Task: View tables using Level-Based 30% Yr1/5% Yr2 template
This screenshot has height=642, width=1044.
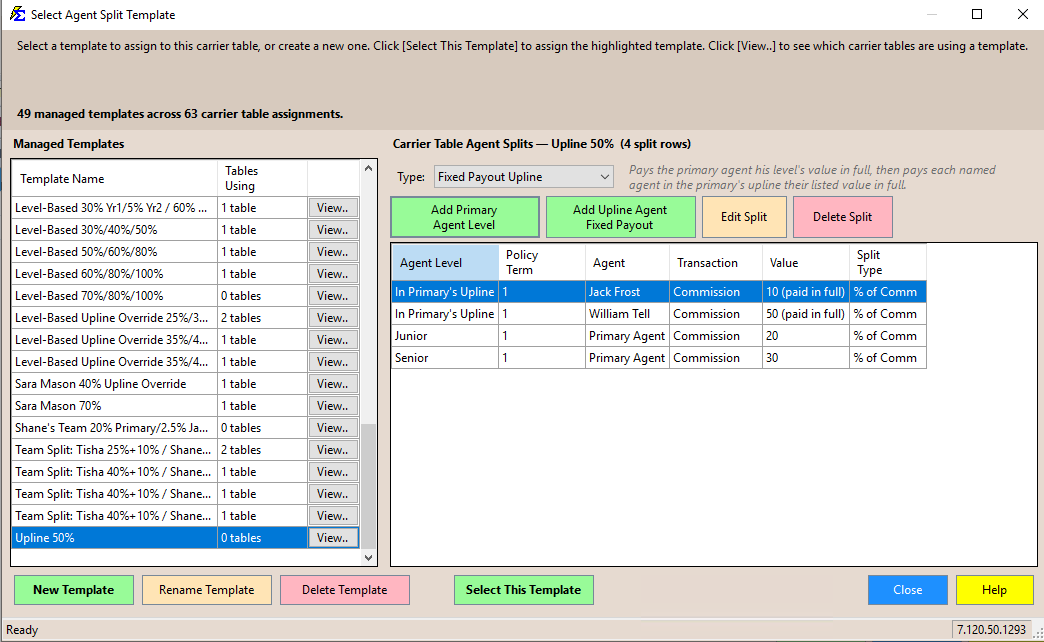Action: (x=333, y=208)
